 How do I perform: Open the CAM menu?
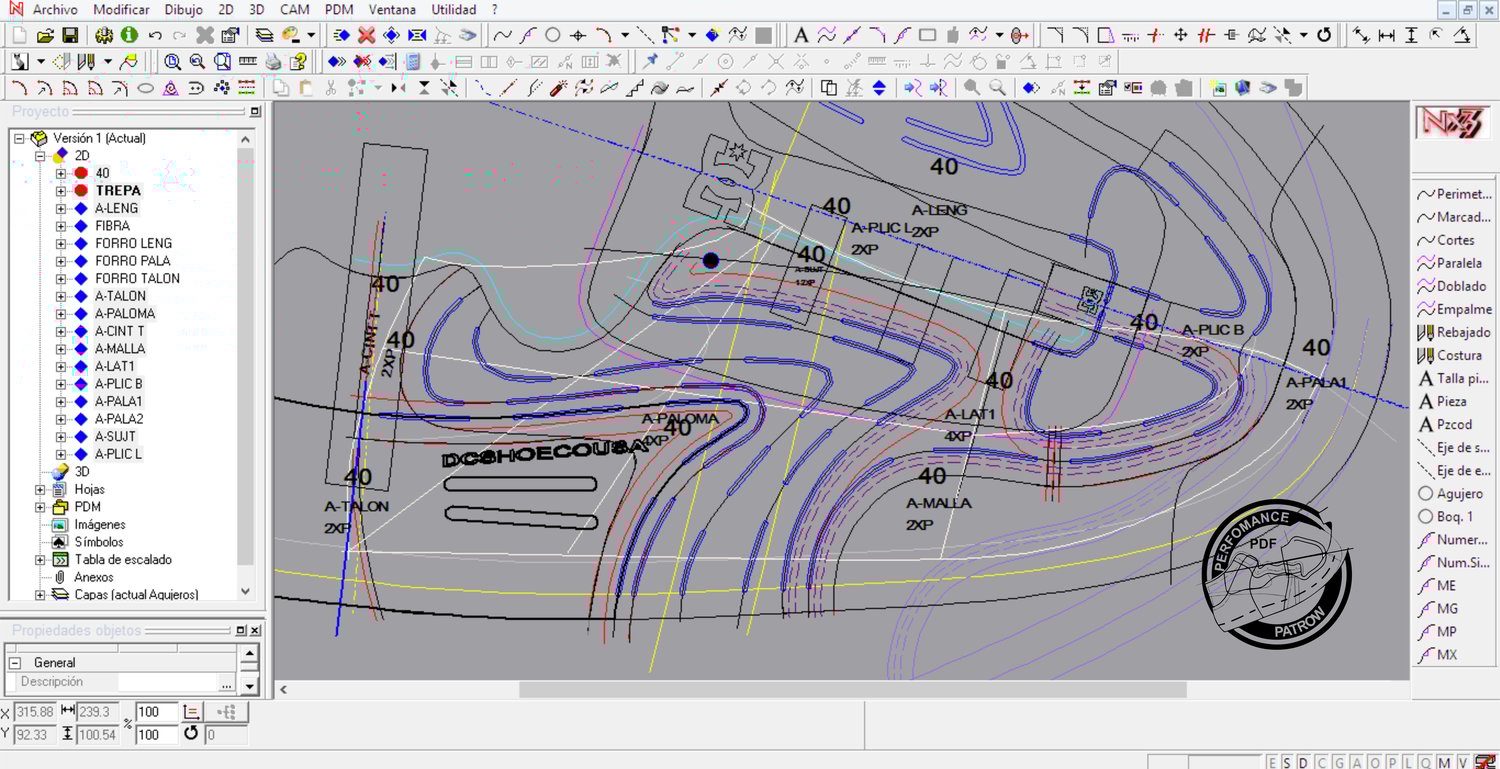click(294, 10)
